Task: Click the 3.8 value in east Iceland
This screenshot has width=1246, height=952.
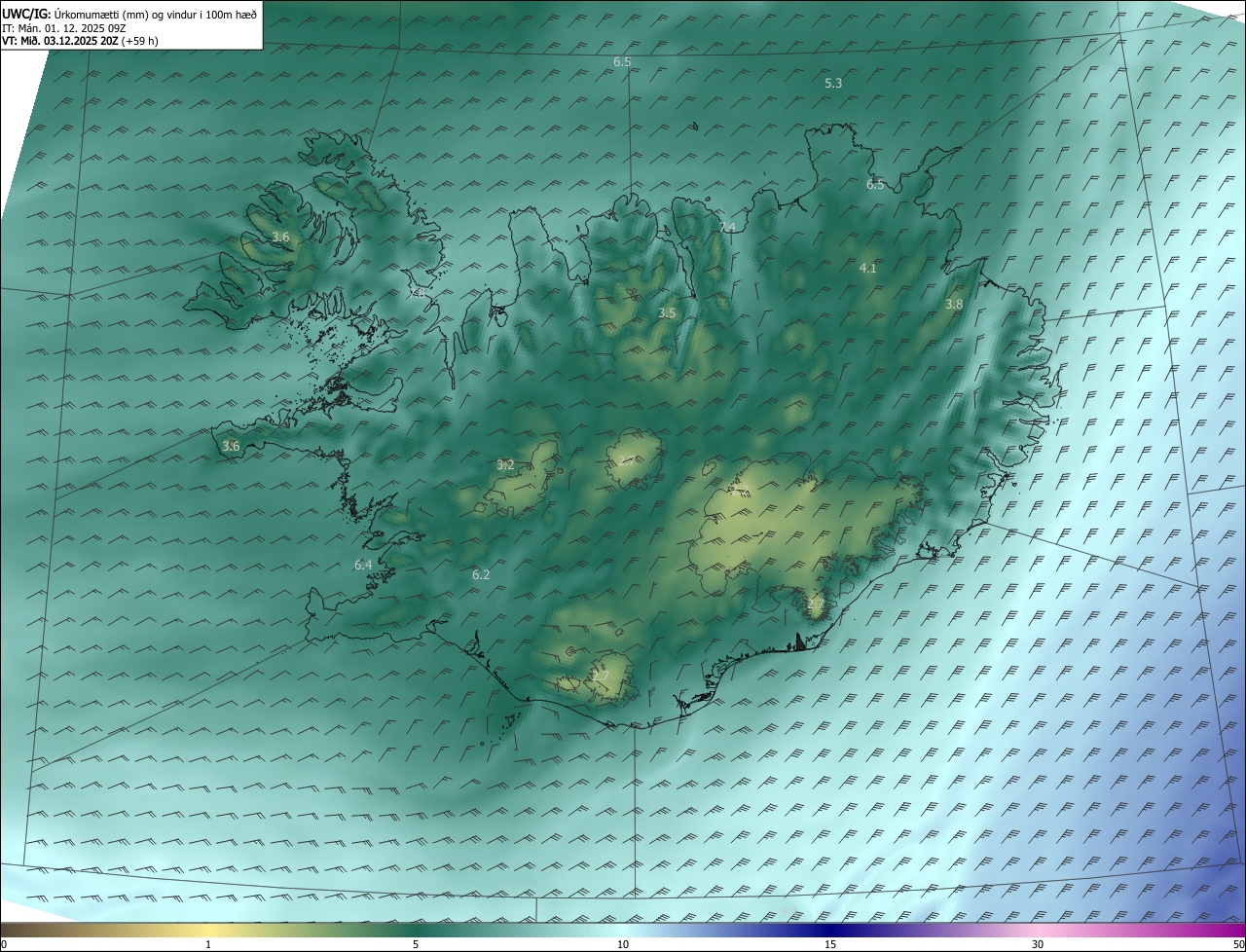Action: coord(954,305)
